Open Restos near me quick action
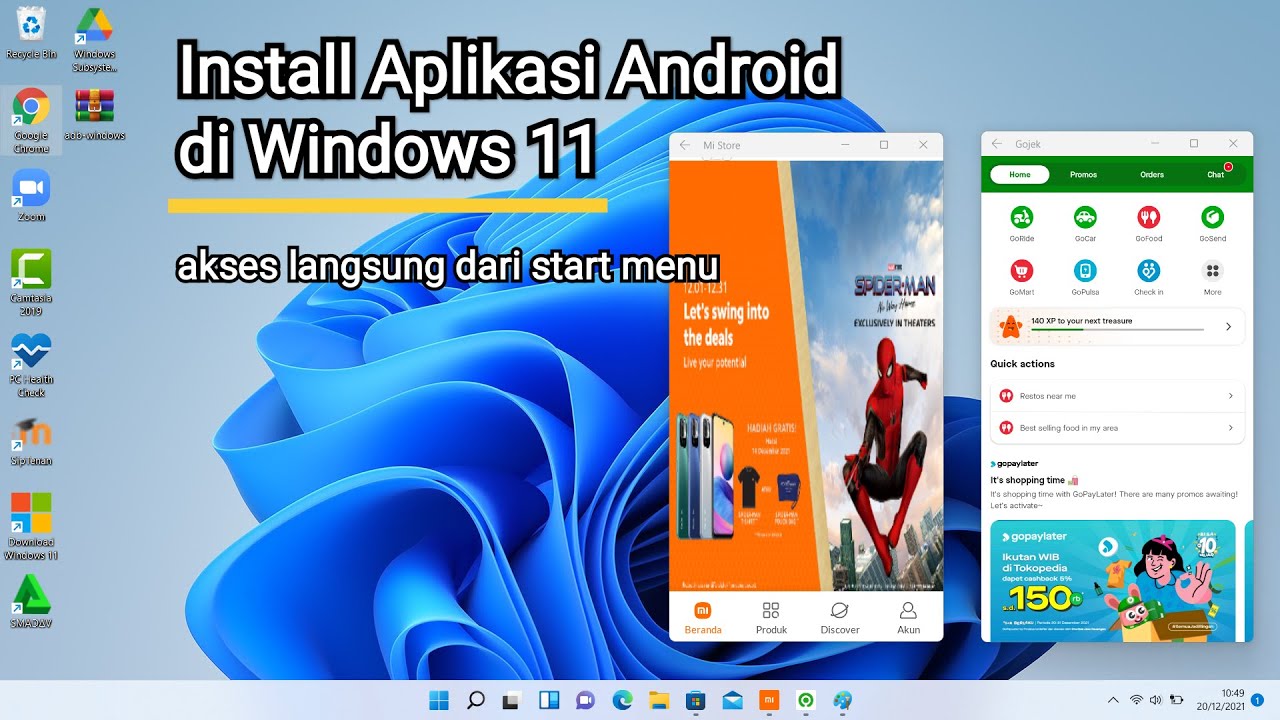This screenshot has width=1280, height=720. tap(1117, 396)
